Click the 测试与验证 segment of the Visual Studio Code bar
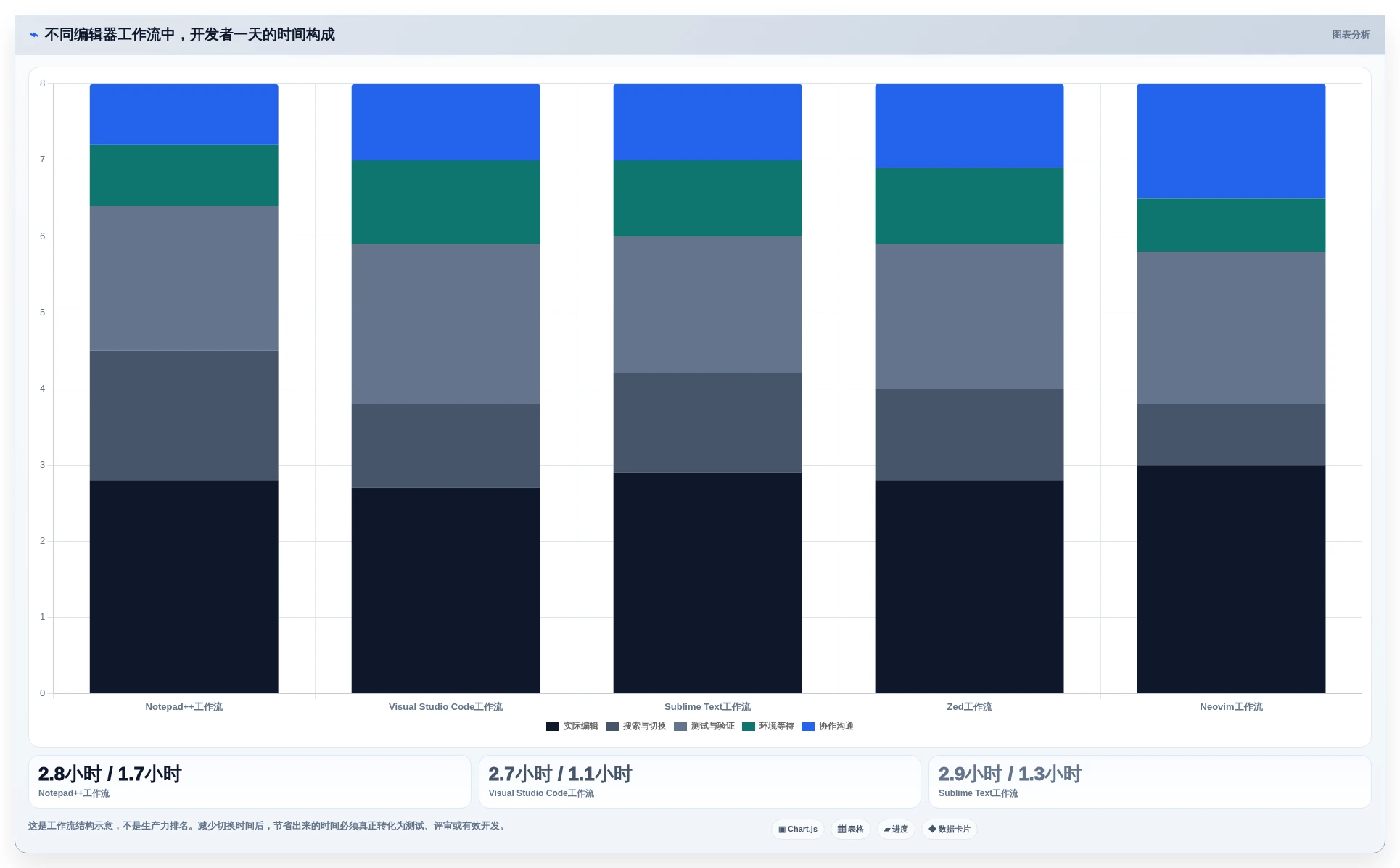 [445, 324]
